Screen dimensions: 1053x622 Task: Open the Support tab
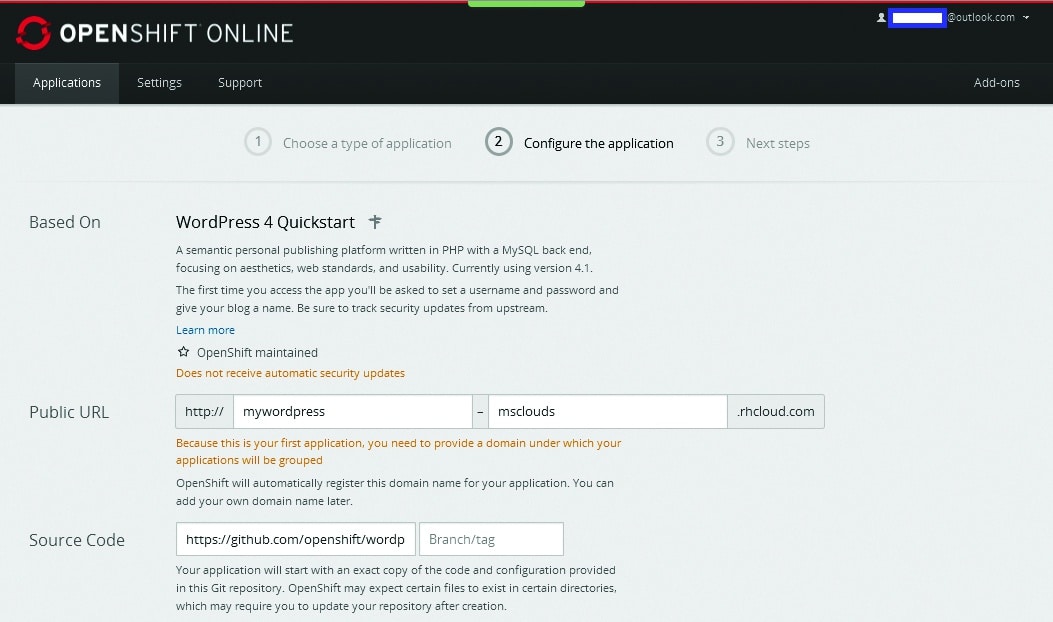(240, 83)
